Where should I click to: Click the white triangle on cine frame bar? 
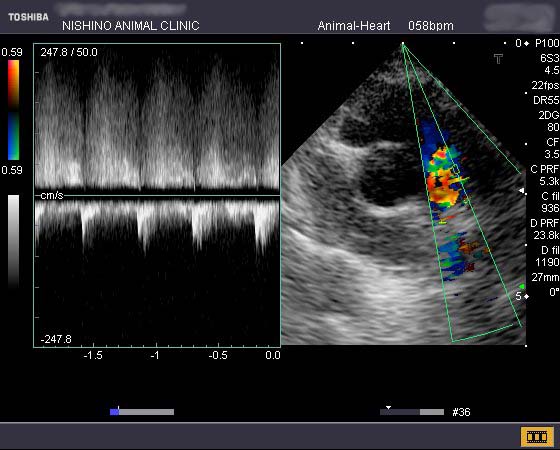(x=388, y=408)
